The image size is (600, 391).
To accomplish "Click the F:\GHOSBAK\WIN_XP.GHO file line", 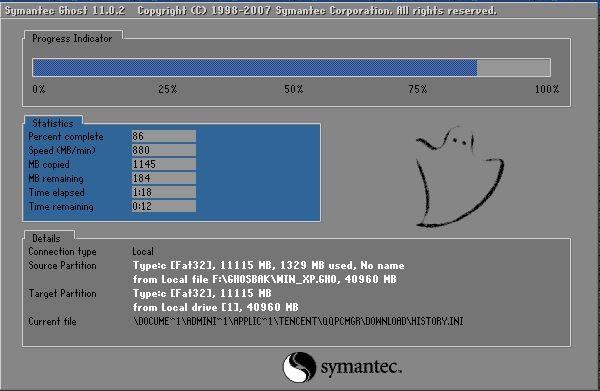I will 265,279.
